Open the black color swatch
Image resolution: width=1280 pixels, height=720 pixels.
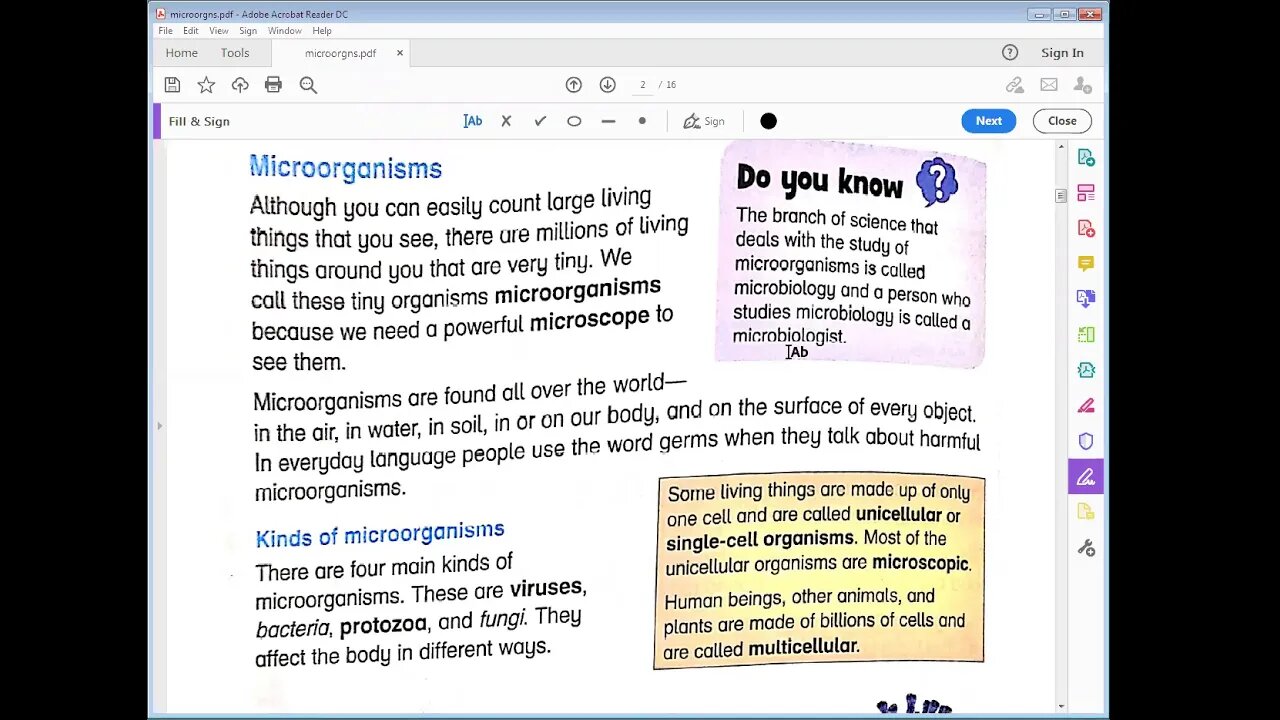(768, 121)
